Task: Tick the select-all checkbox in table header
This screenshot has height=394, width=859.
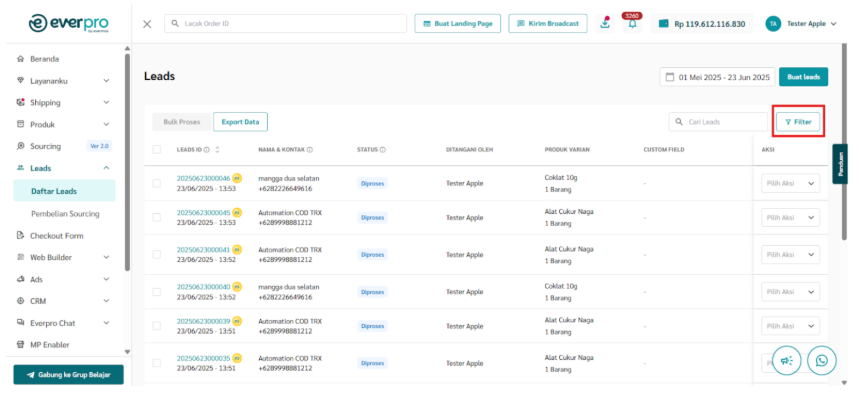Action: coord(157,149)
